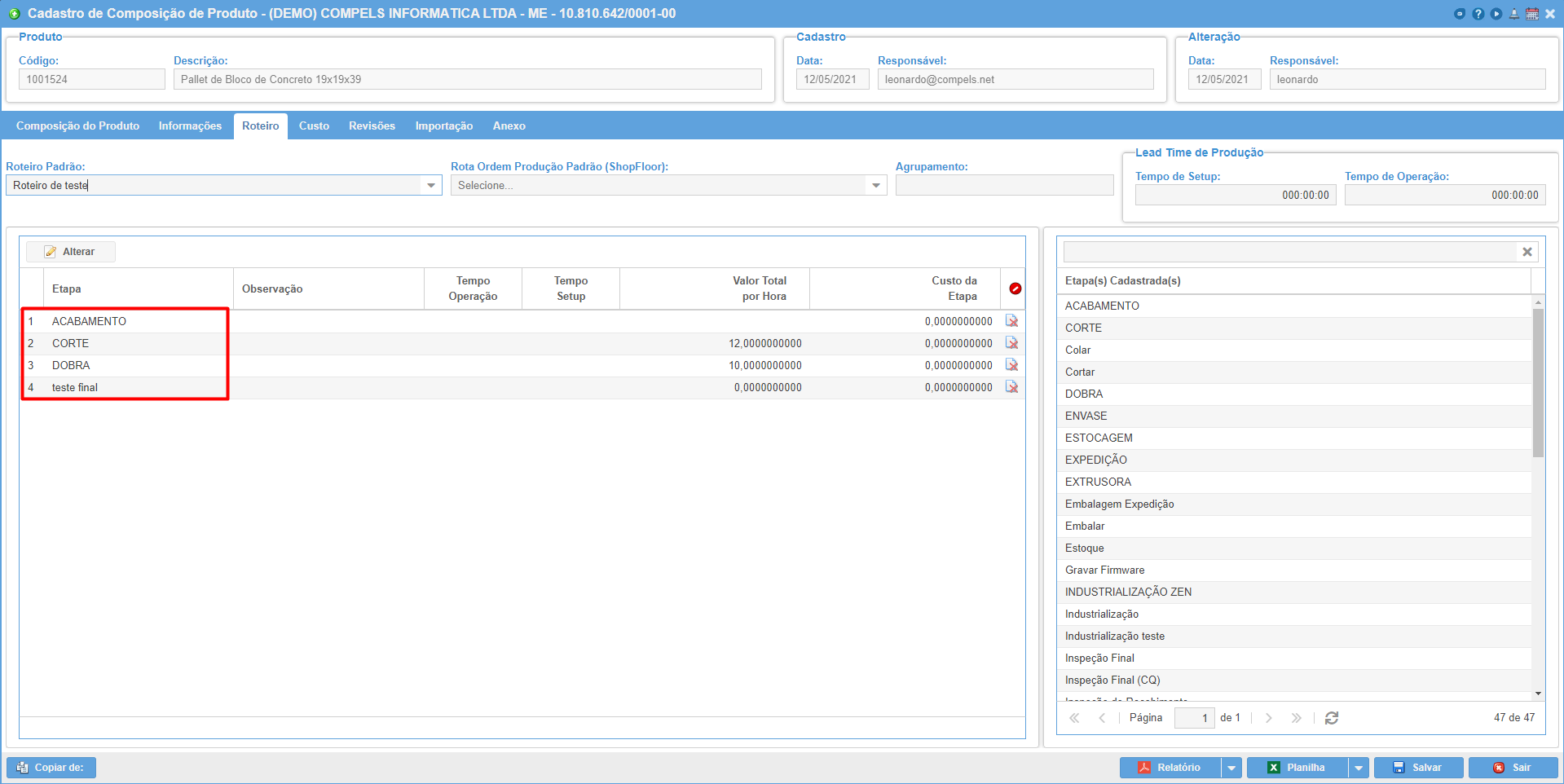The width and height of the screenshot is (1564, 784).
Task: Click the etapas list vertical scrollbar
Action: pos(1539,383)
